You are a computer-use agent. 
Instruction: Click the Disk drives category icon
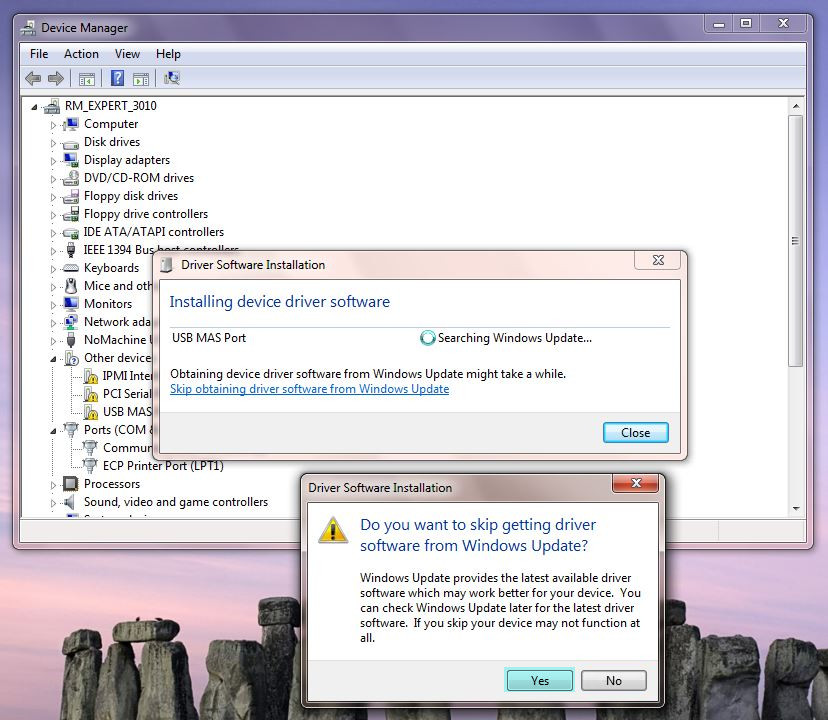tap(70, 143)
